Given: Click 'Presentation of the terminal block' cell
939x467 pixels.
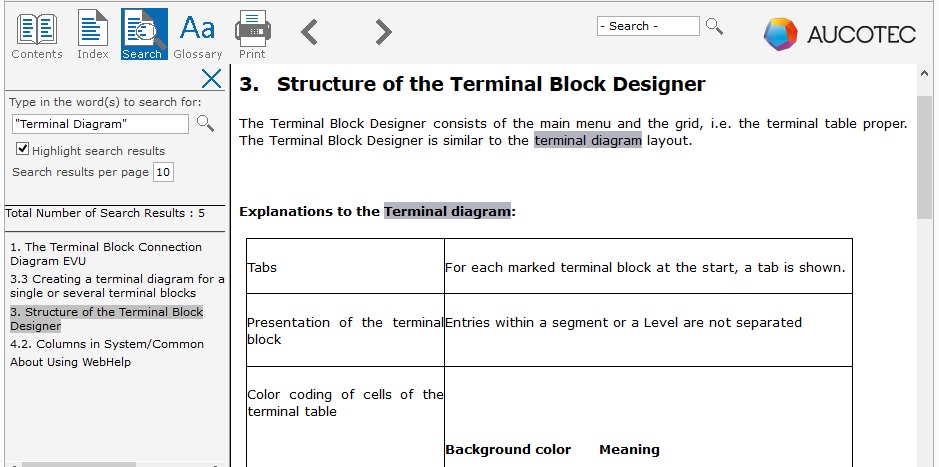Looking at the screenshot, I should pos(345,330).
